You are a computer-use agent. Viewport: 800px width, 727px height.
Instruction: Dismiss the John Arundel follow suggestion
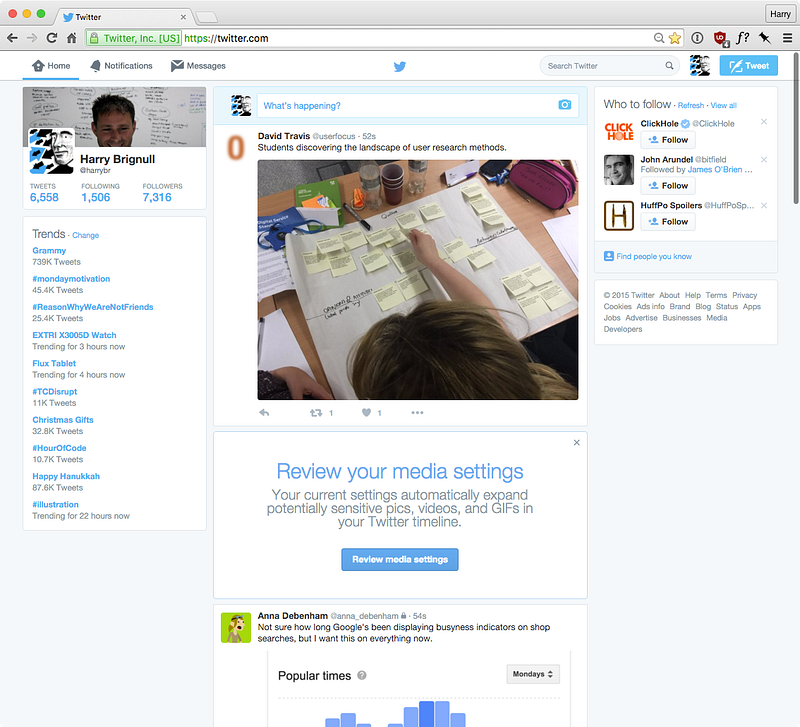click(764, 160)
